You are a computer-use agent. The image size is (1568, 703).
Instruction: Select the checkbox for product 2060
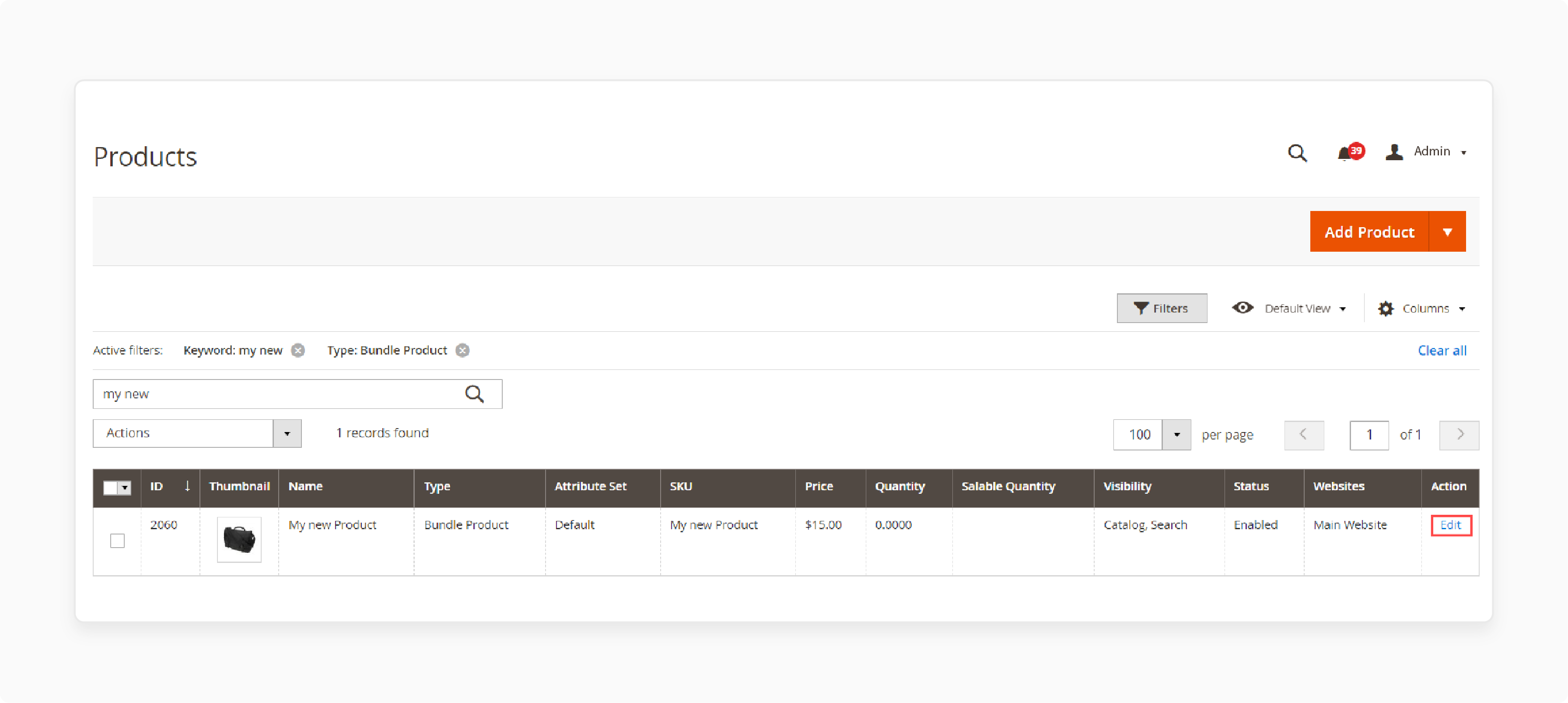[x=118, y=541]
